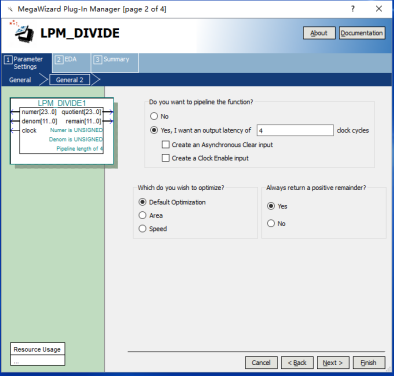Click Finish to complete the wizard
Viewport: 395px width, 376px height.
tap(369, 363)
